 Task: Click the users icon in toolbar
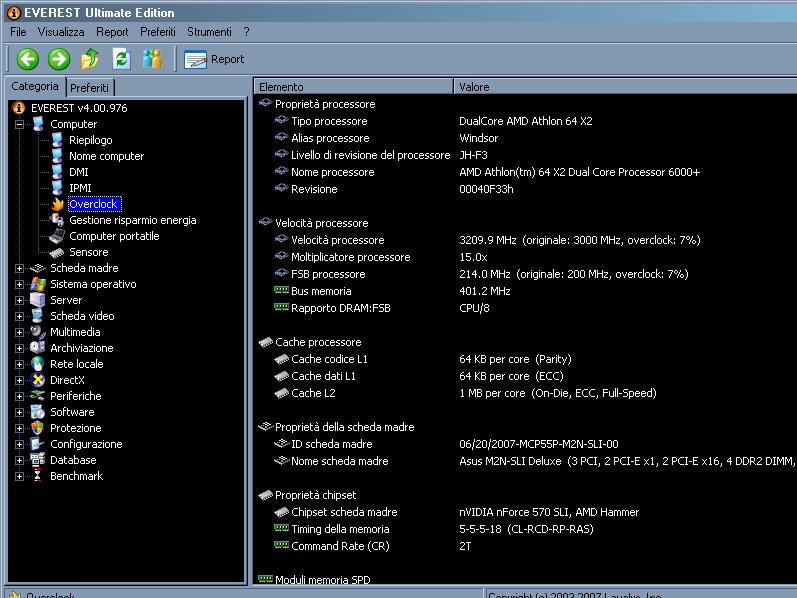point(152,59)
